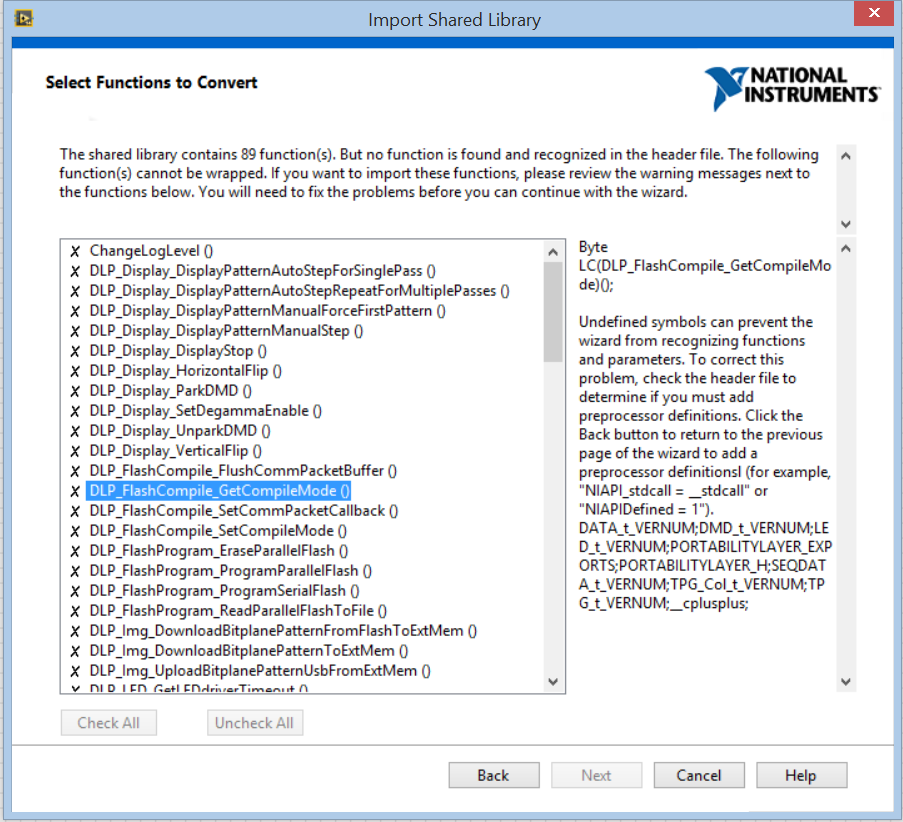Select DLP_Display_DisplayPatternManualStep () row
Screen dimensions: 903x822
(x=226, y=331)
